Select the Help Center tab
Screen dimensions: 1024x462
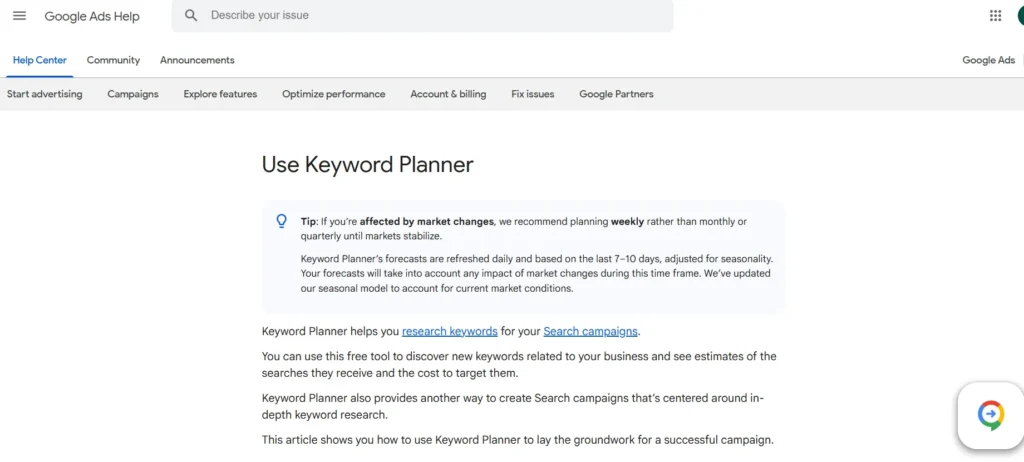click(40, 60)
